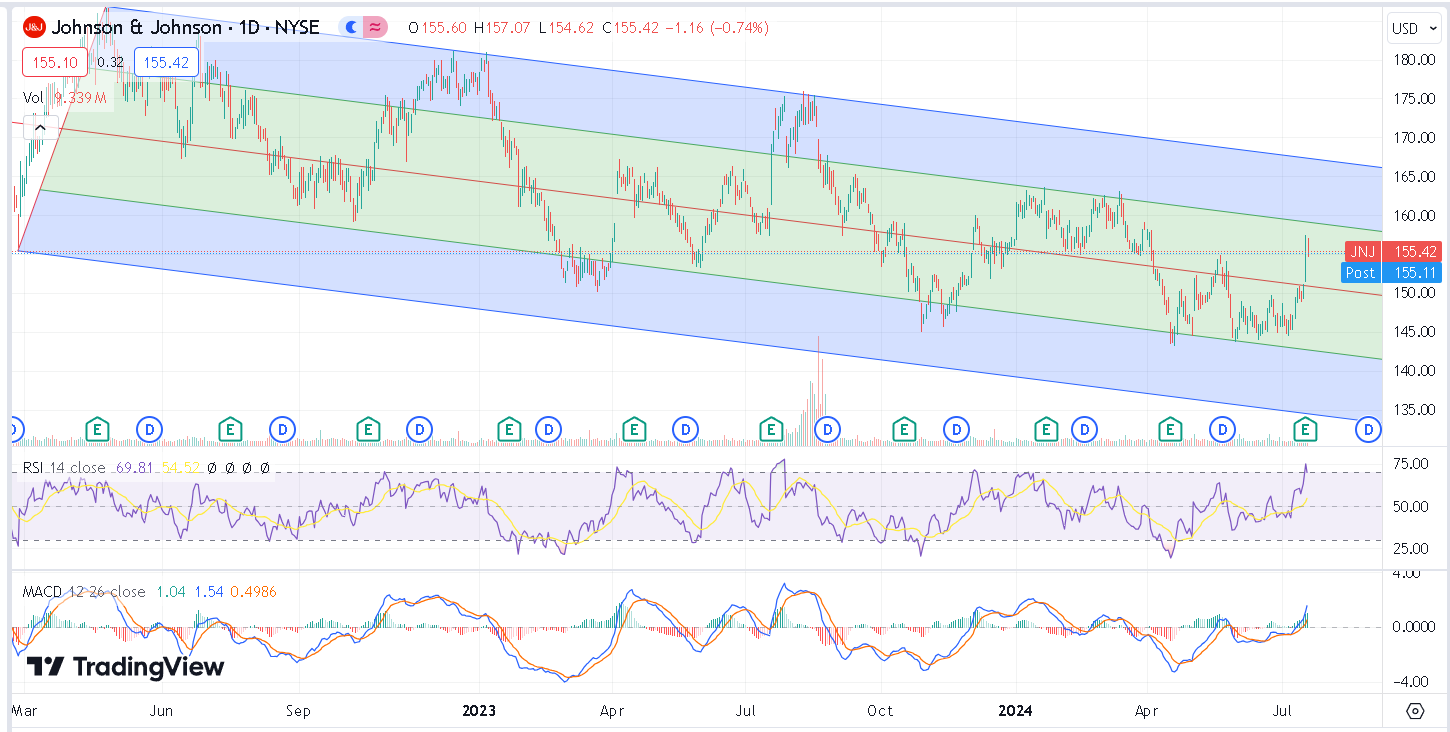Open the February 2023 dividend D marker
The width and height of the screenshot is (1450, 732).
coord(548,430)
